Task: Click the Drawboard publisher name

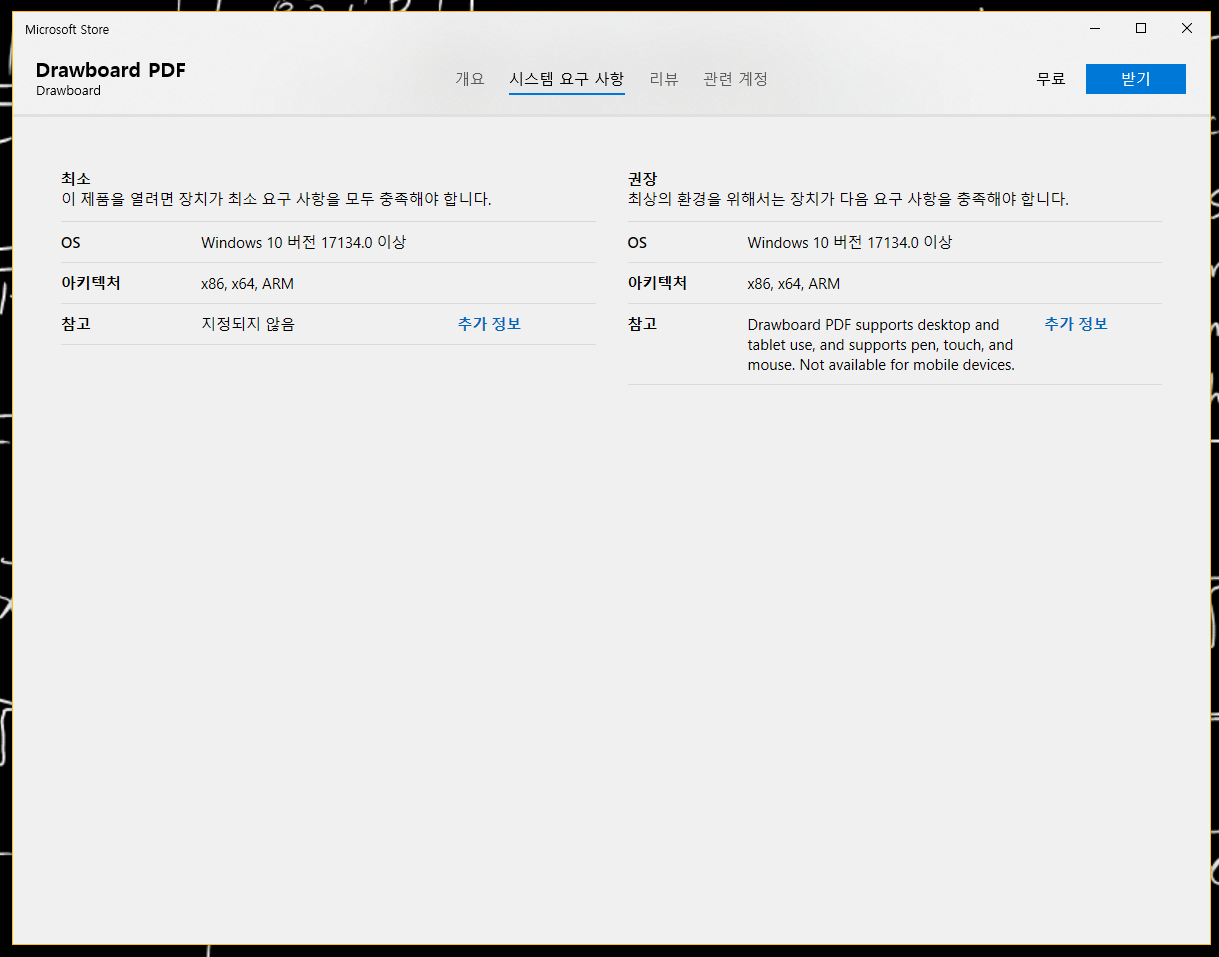Action: [68, 91]
